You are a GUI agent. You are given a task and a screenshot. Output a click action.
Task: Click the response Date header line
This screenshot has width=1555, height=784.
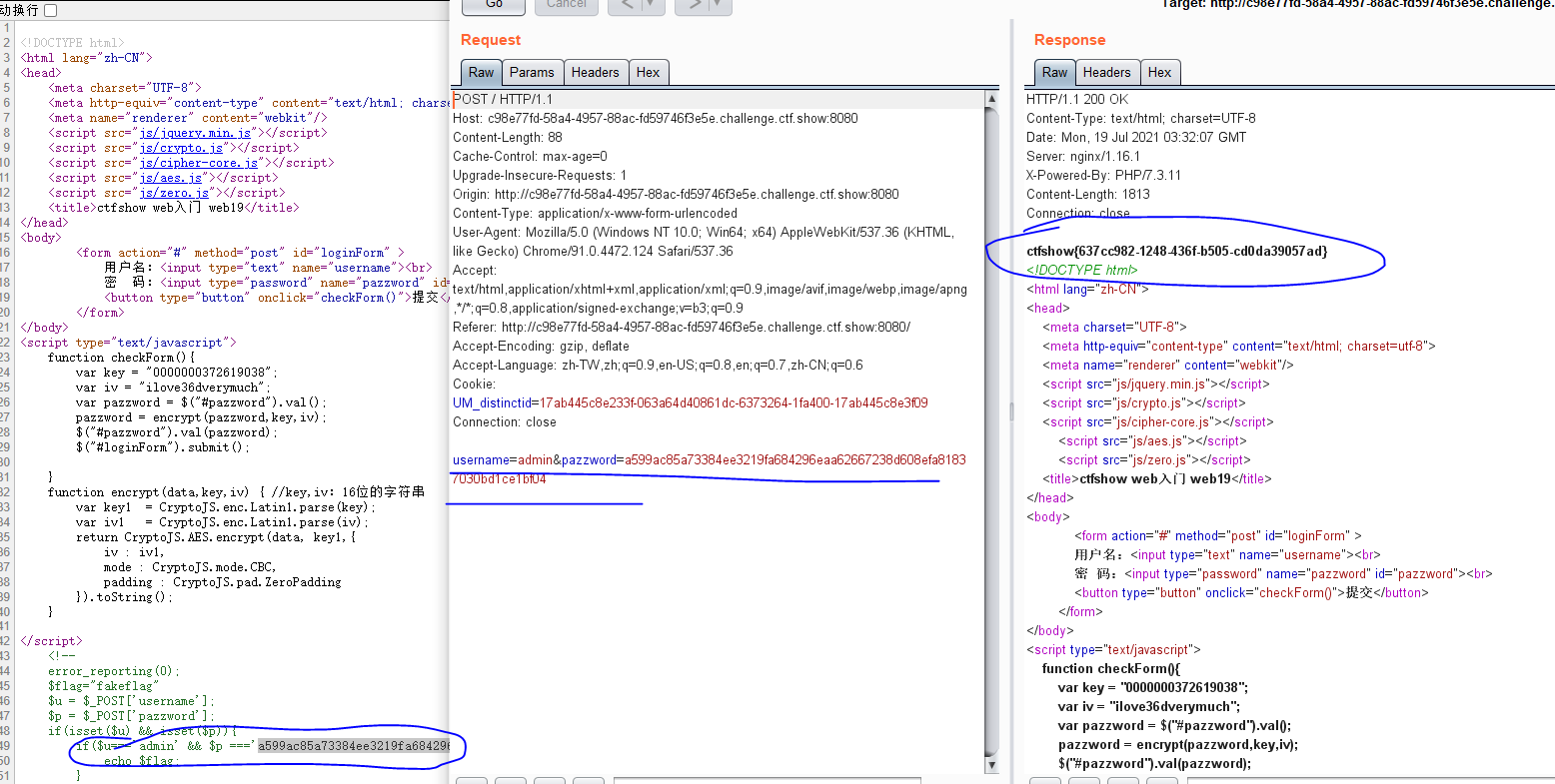coord(1136,137)
